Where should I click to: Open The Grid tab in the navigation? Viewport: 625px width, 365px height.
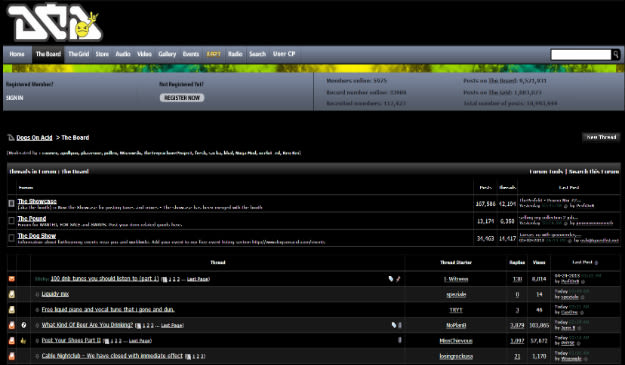pyautogui.click(x=79, y=54)
